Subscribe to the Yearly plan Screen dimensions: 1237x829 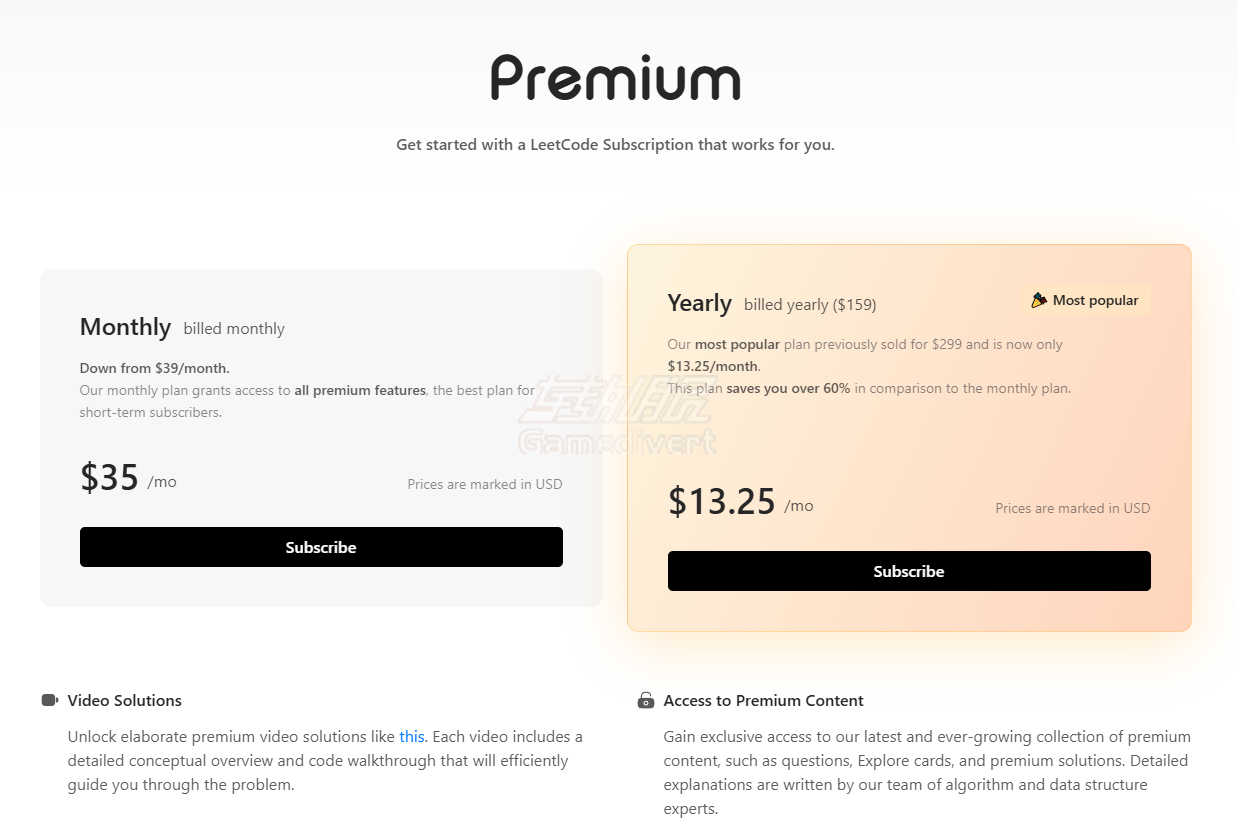tap(909, 571)
